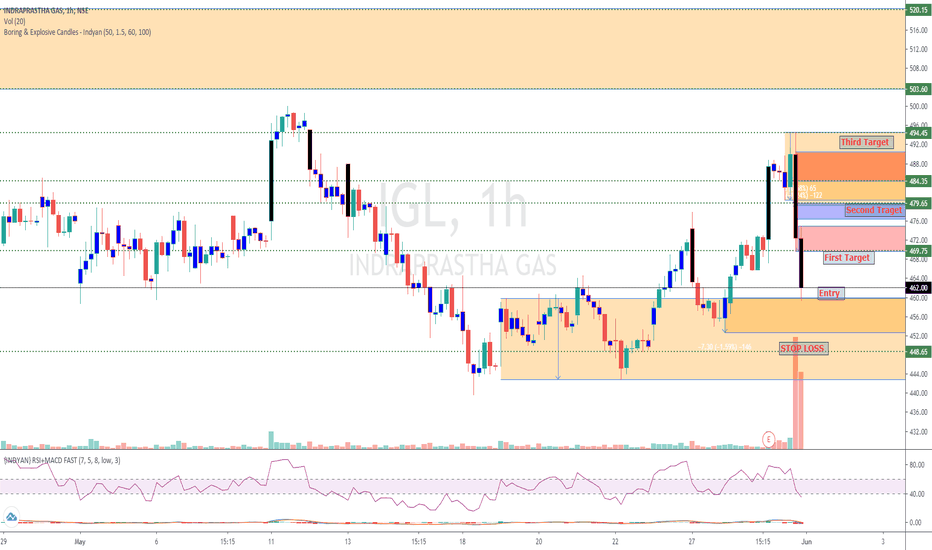Screen dimensions: 932x550
Task: Click the 479.65 price level label
Action: [918, 203]
